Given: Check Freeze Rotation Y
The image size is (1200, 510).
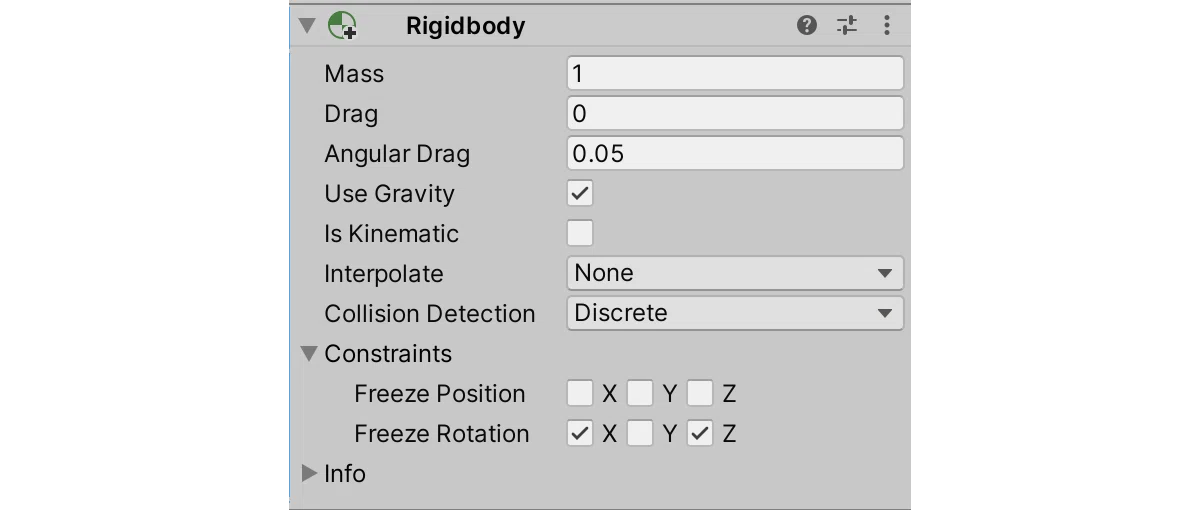Looking at the screenshot, I should [x=640, y=433].
